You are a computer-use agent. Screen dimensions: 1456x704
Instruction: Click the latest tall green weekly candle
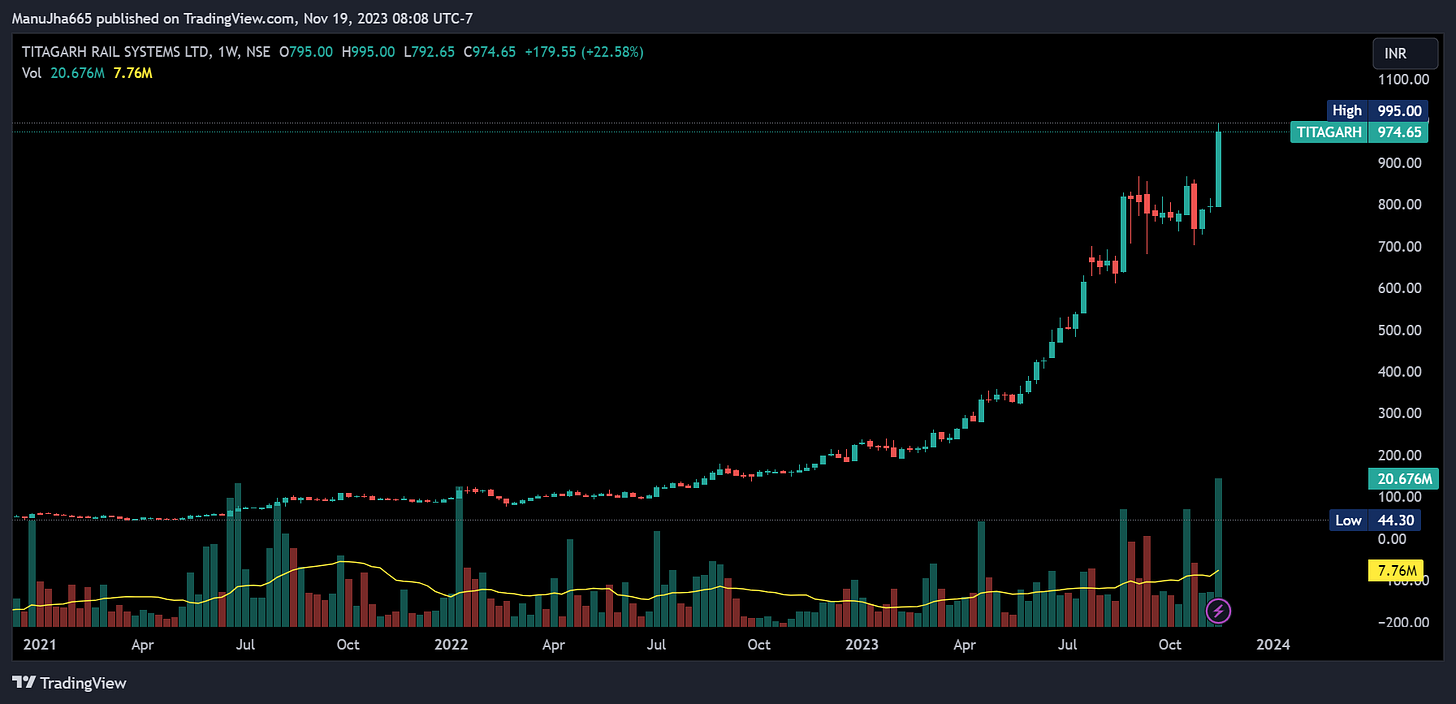[1218, 170]
